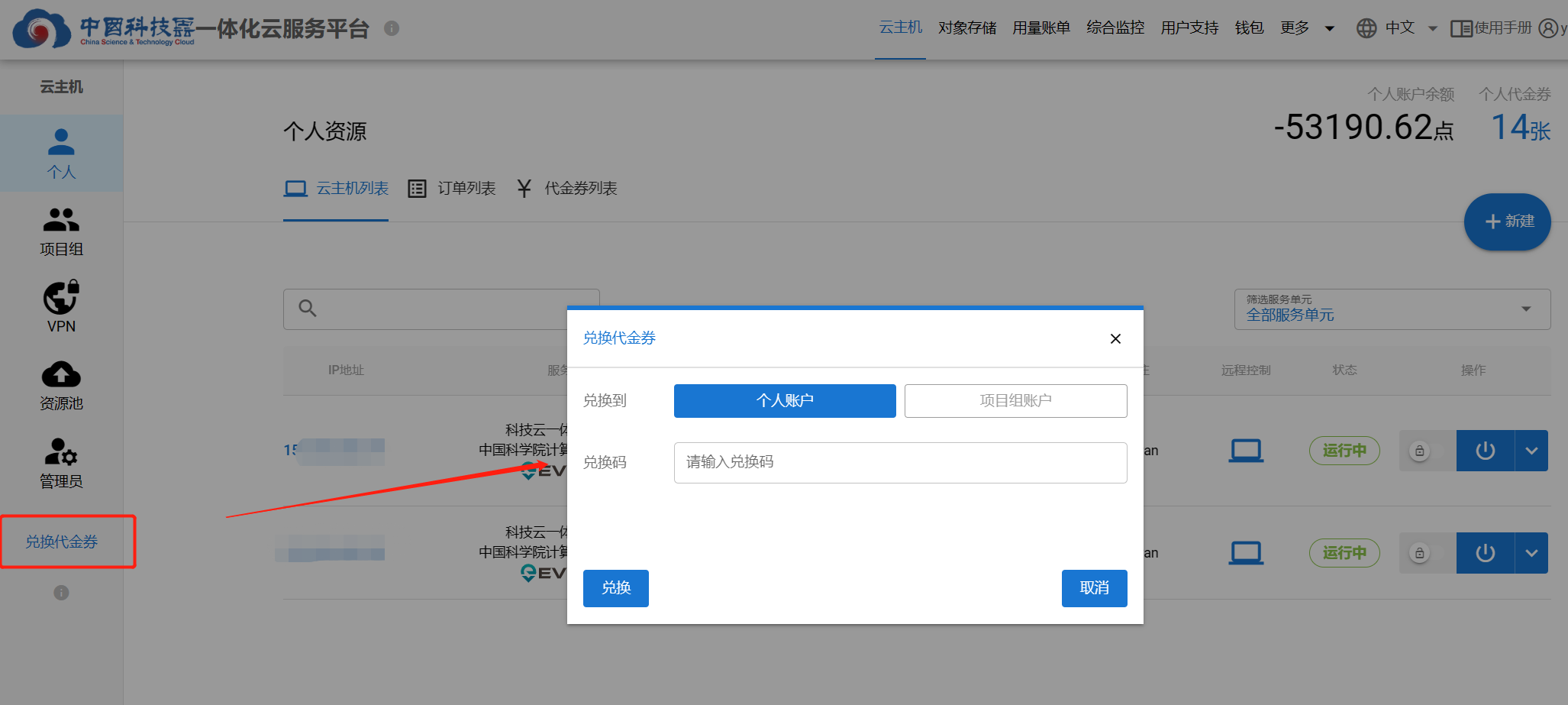Click the 兑换代金券 sidebar link
Image resolution: width=1568 pixels, height=705 pixels.
(62, 542)
